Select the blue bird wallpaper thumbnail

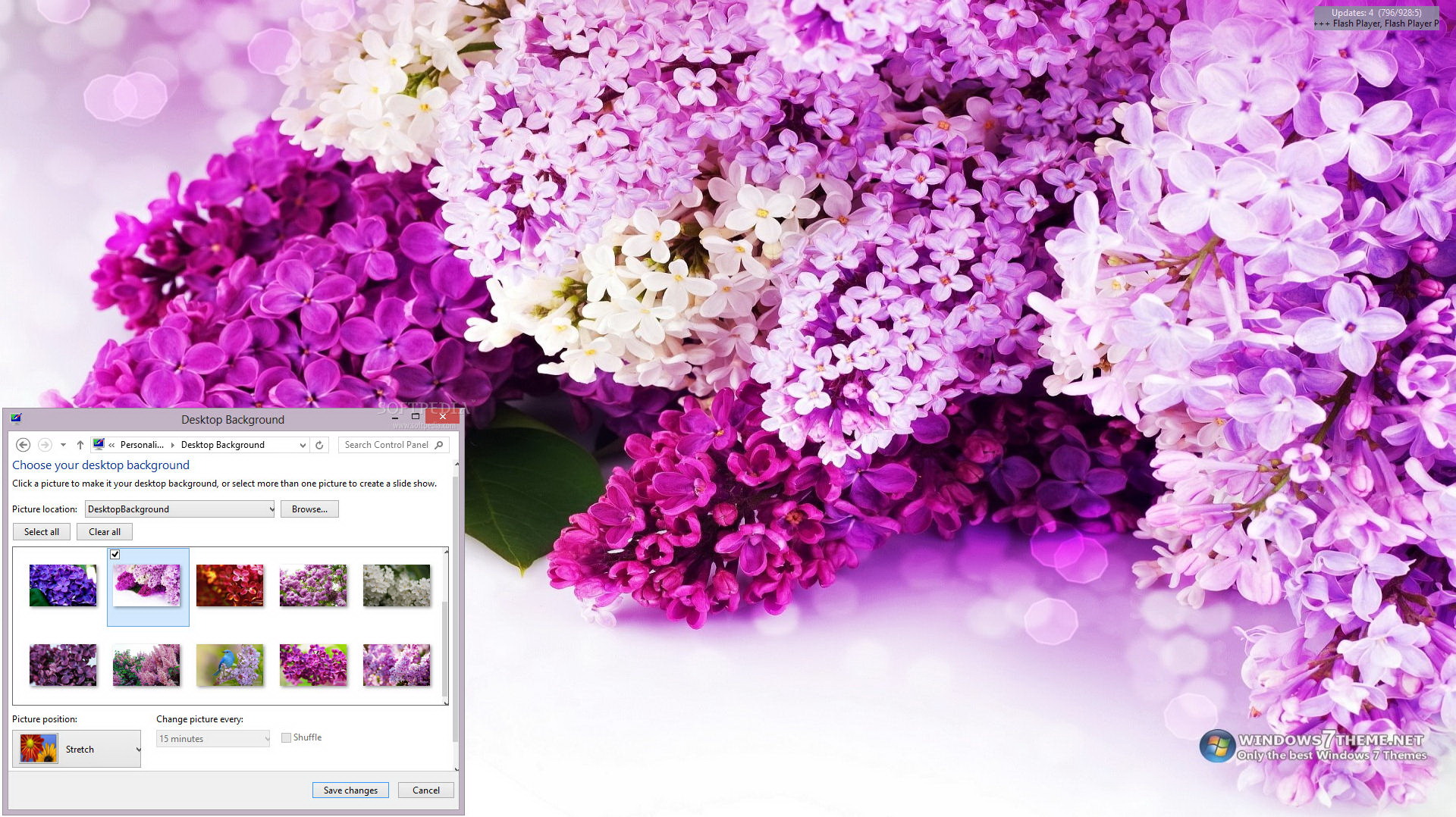point(230,665)
